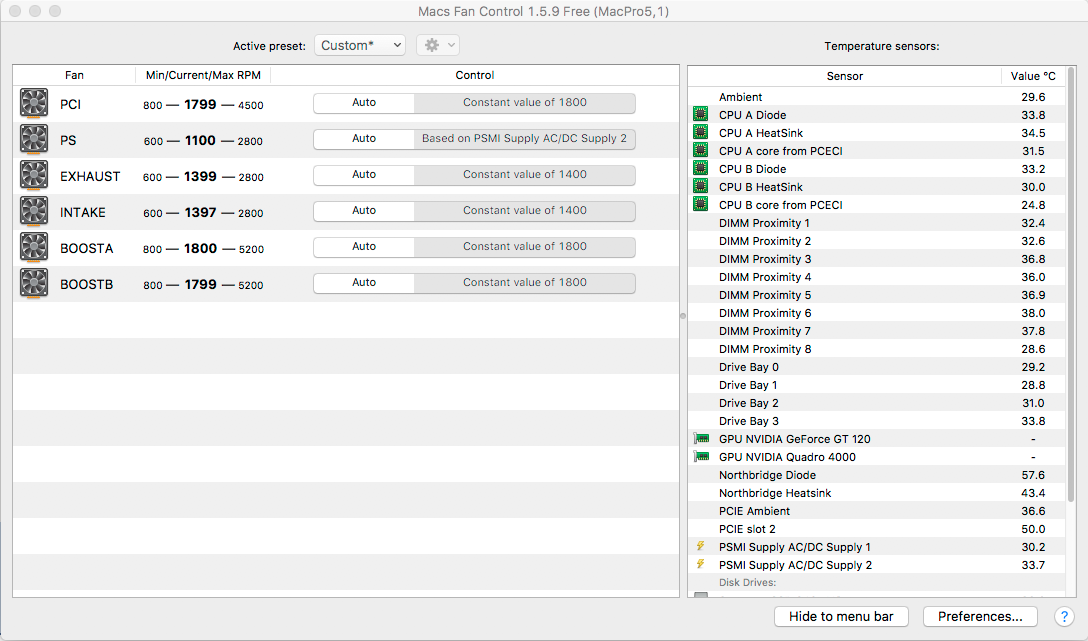Click the Min/Current/Max RPM column header
The width and height of the screenshot is (1088, 641).
(x=203, y=75)
